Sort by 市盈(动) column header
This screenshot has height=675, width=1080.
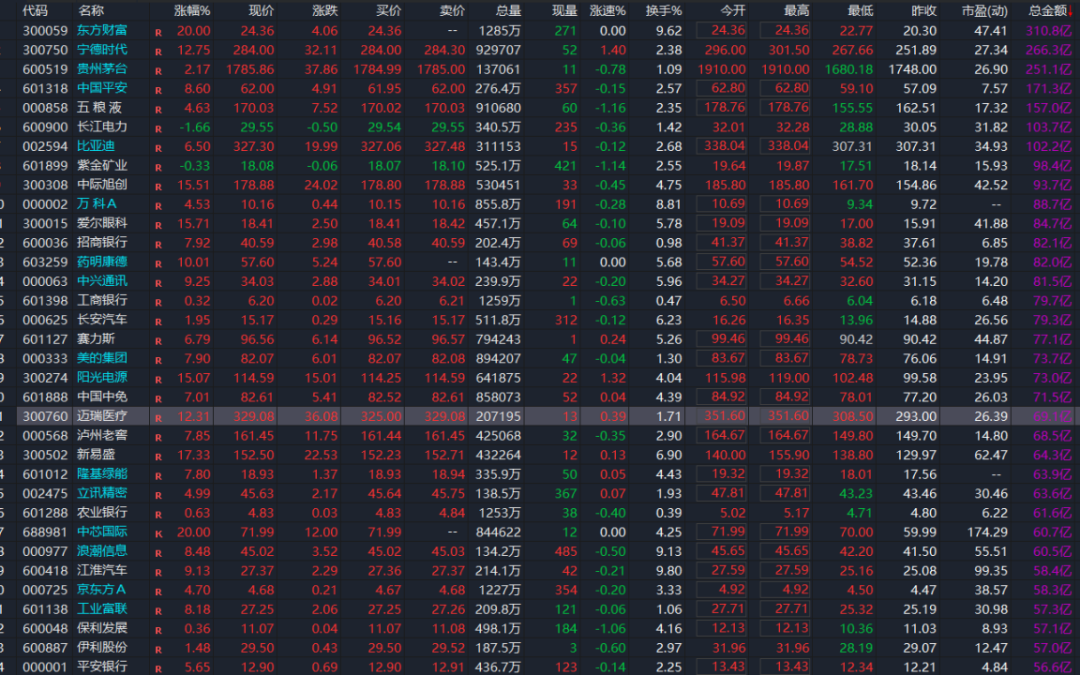point(984,10)
